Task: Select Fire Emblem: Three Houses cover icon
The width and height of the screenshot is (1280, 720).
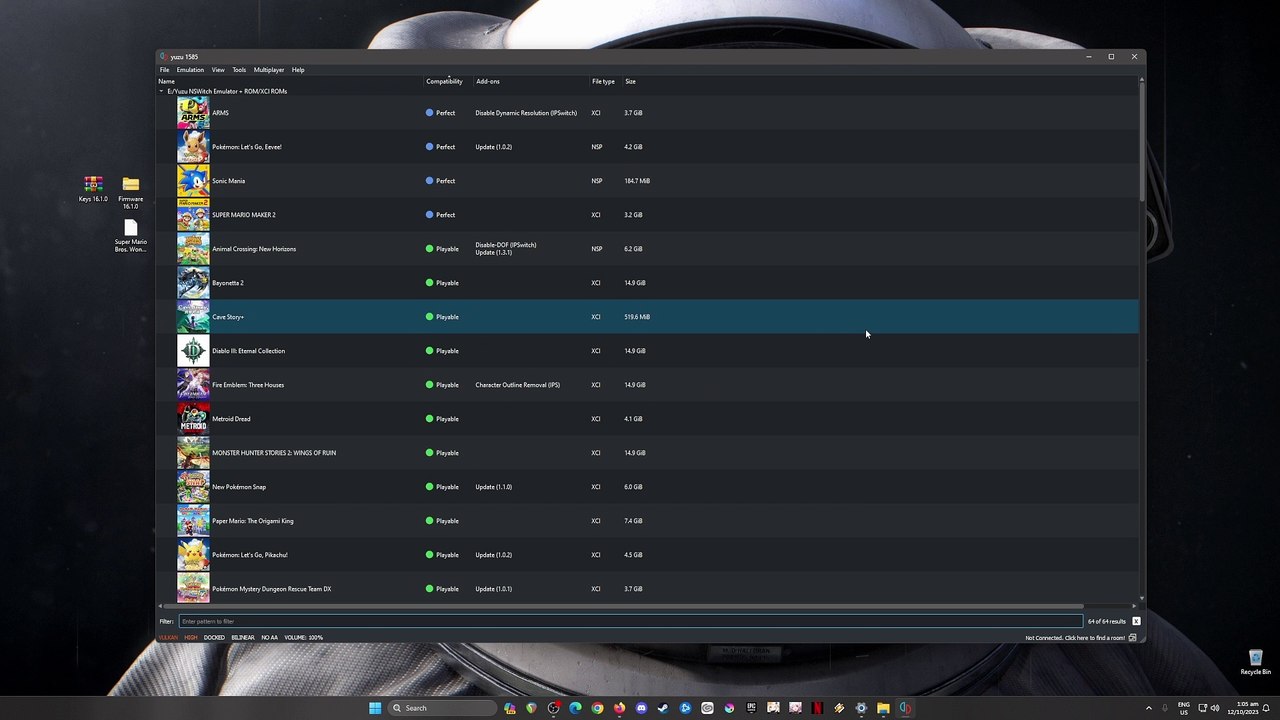Action: (193, 385)
